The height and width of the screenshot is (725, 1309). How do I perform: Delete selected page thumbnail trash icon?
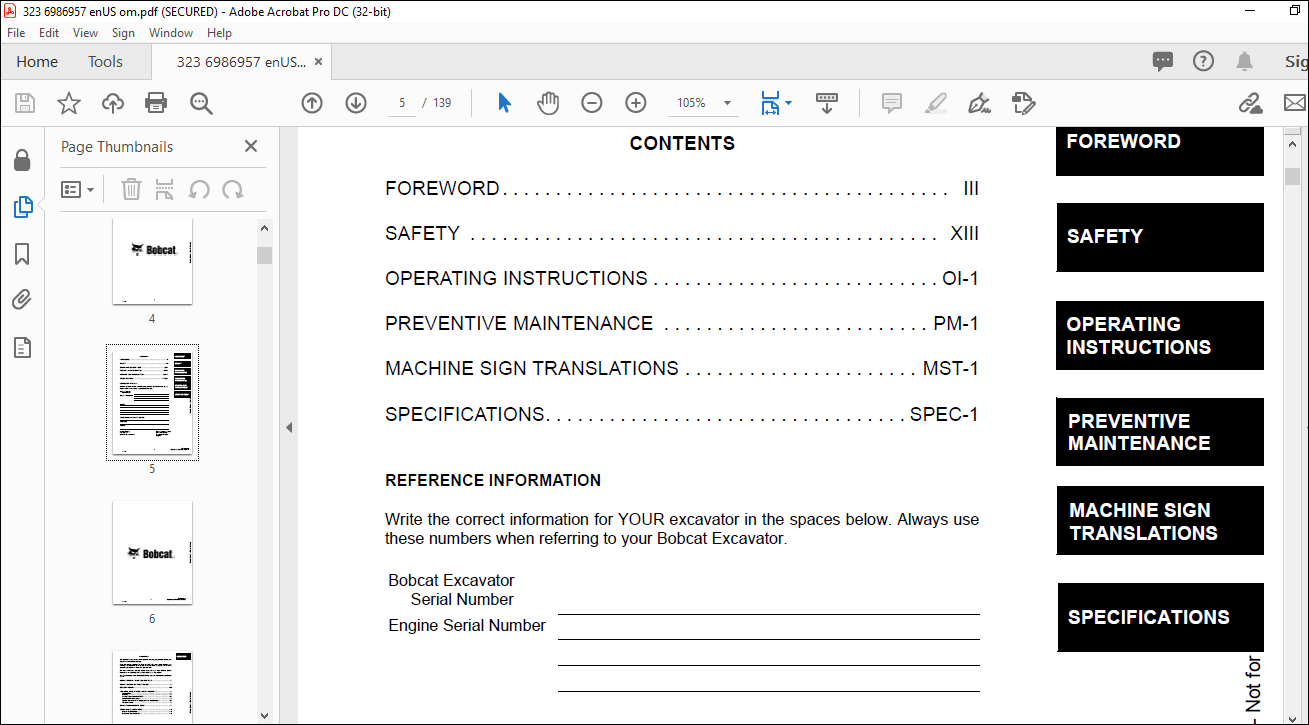point(131,189)
